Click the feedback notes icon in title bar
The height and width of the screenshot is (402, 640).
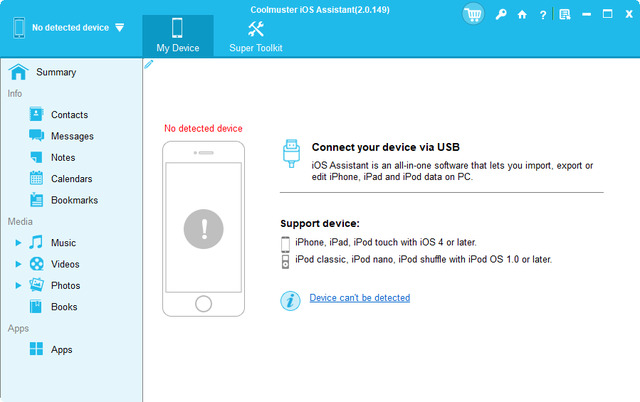point(565,15)
